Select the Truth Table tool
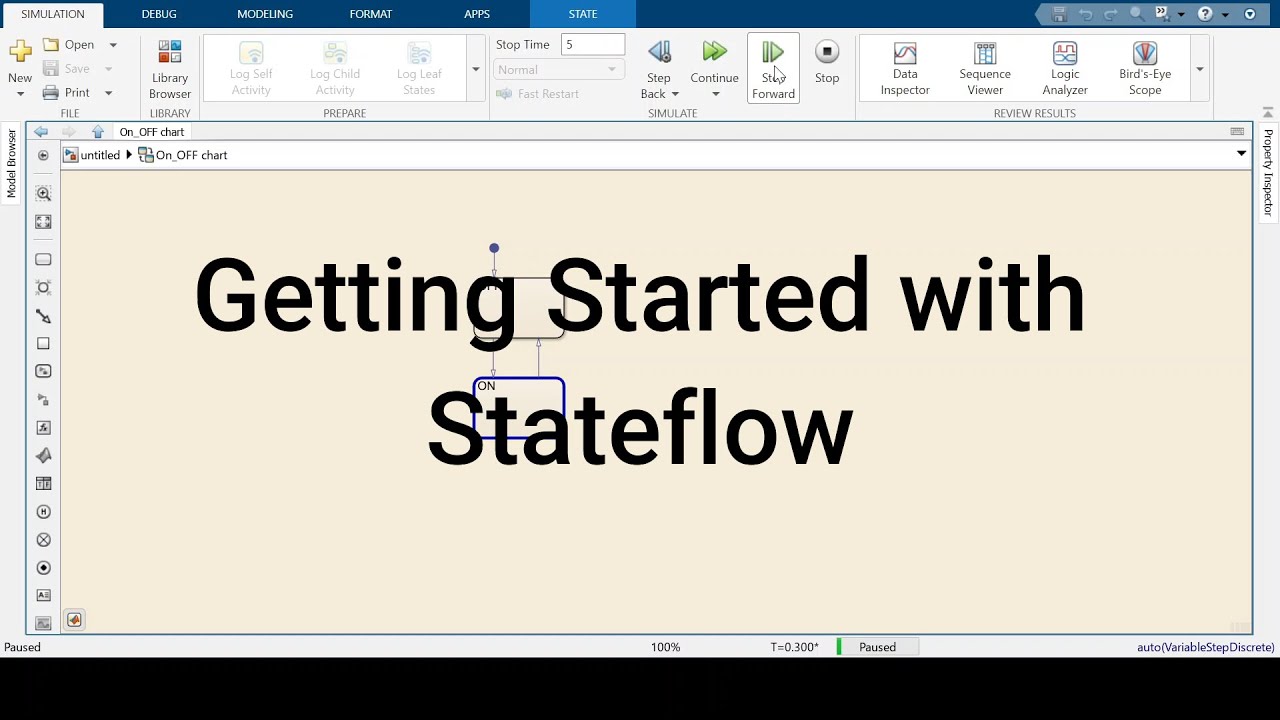Viewport: 1280px width, 720px height. tap(43, 483)
